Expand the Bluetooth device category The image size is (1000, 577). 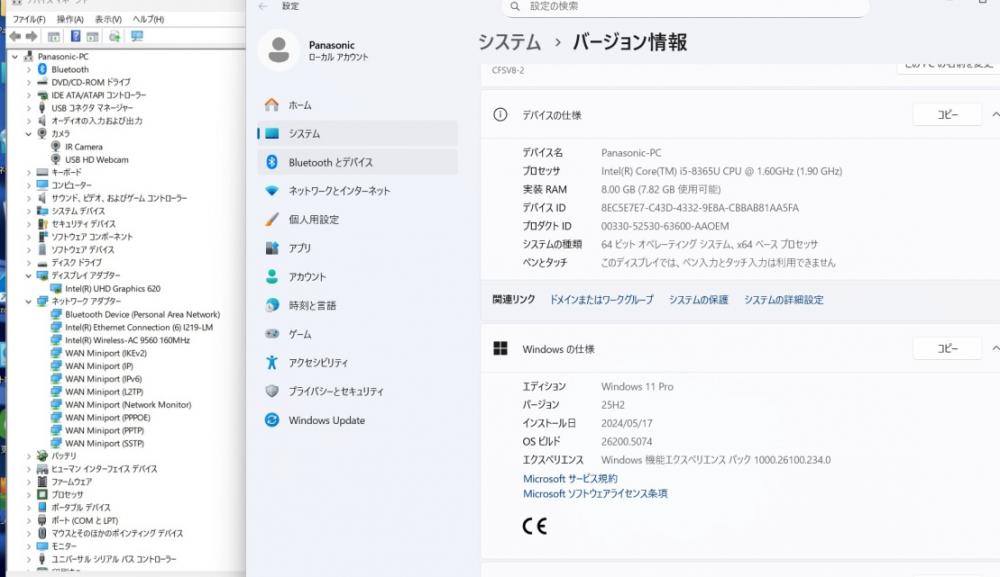pos(29,69)
